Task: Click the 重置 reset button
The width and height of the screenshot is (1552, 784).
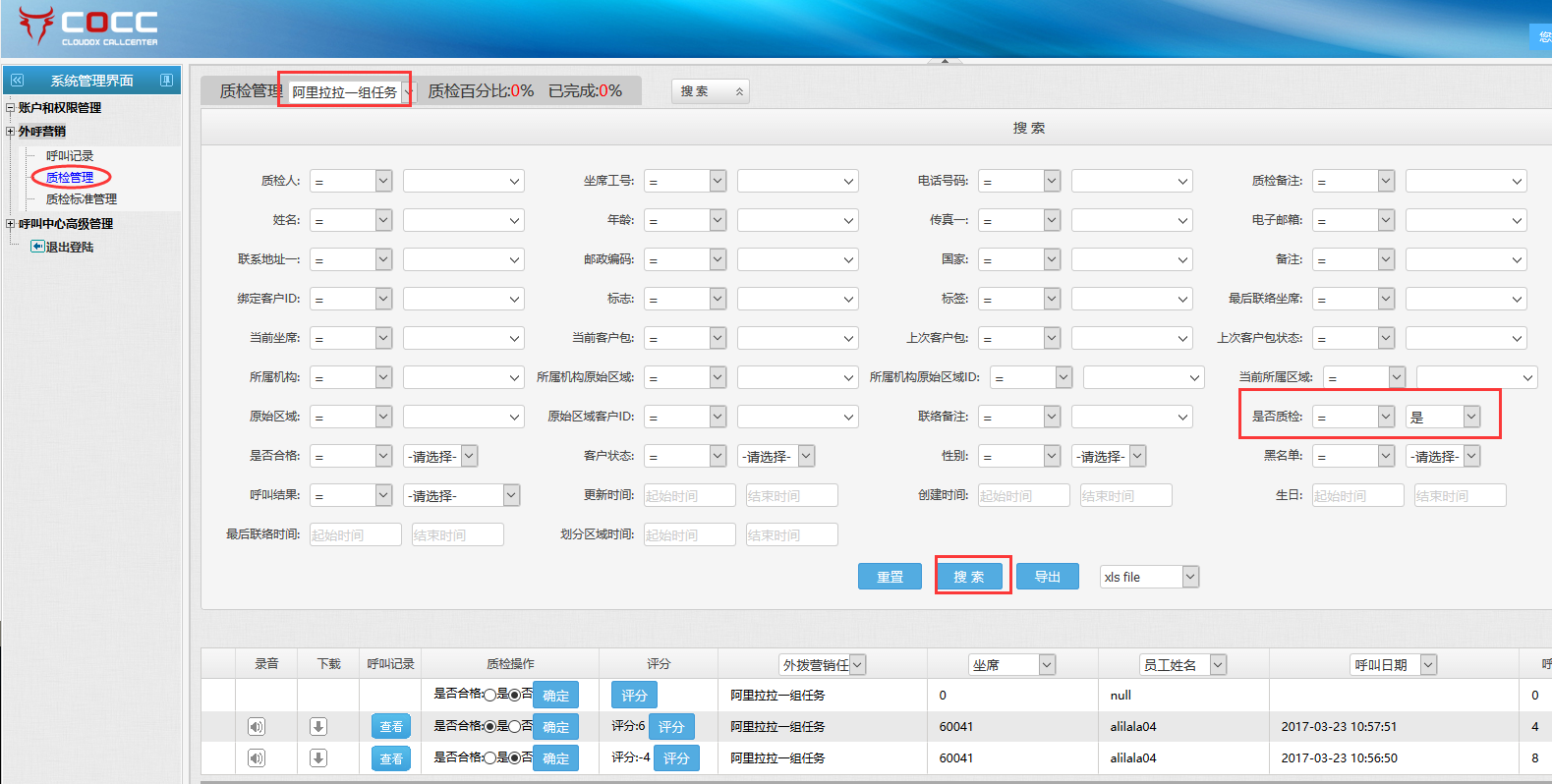Action: pos(890,577)
